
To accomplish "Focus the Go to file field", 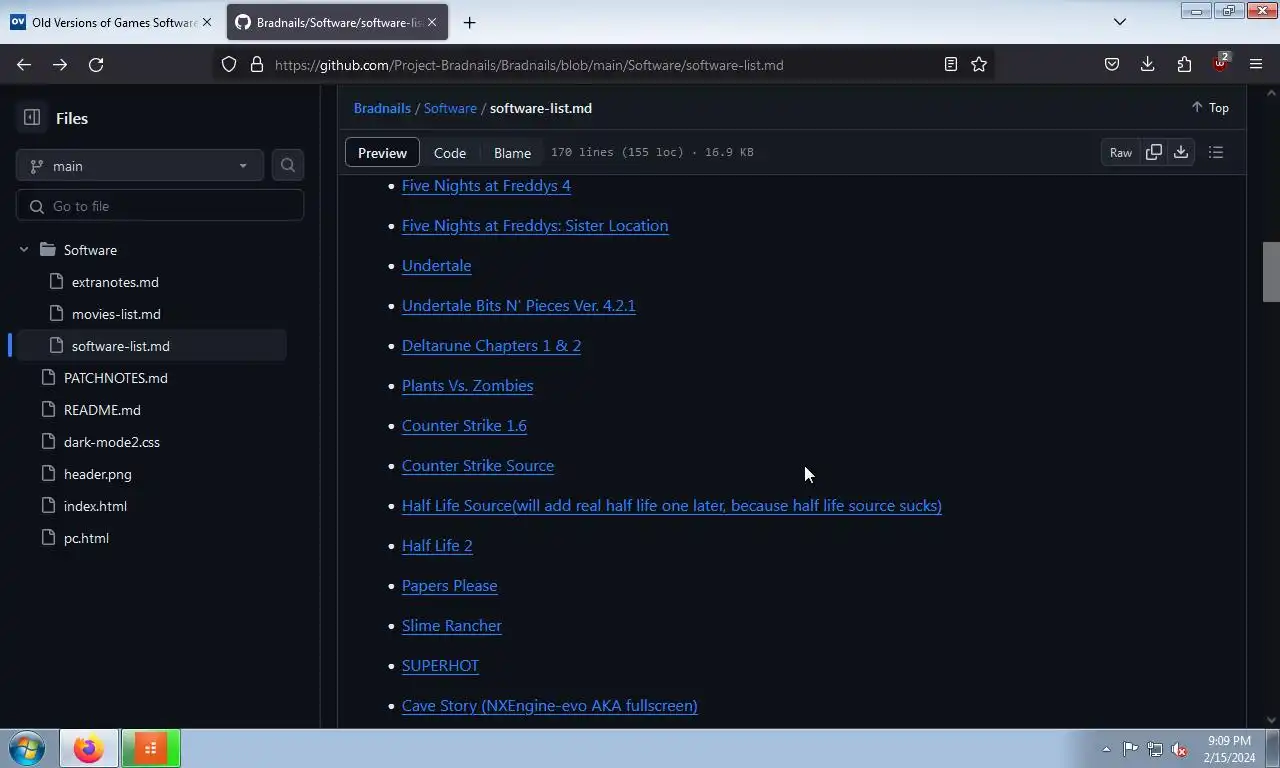I will click(160, 206).
